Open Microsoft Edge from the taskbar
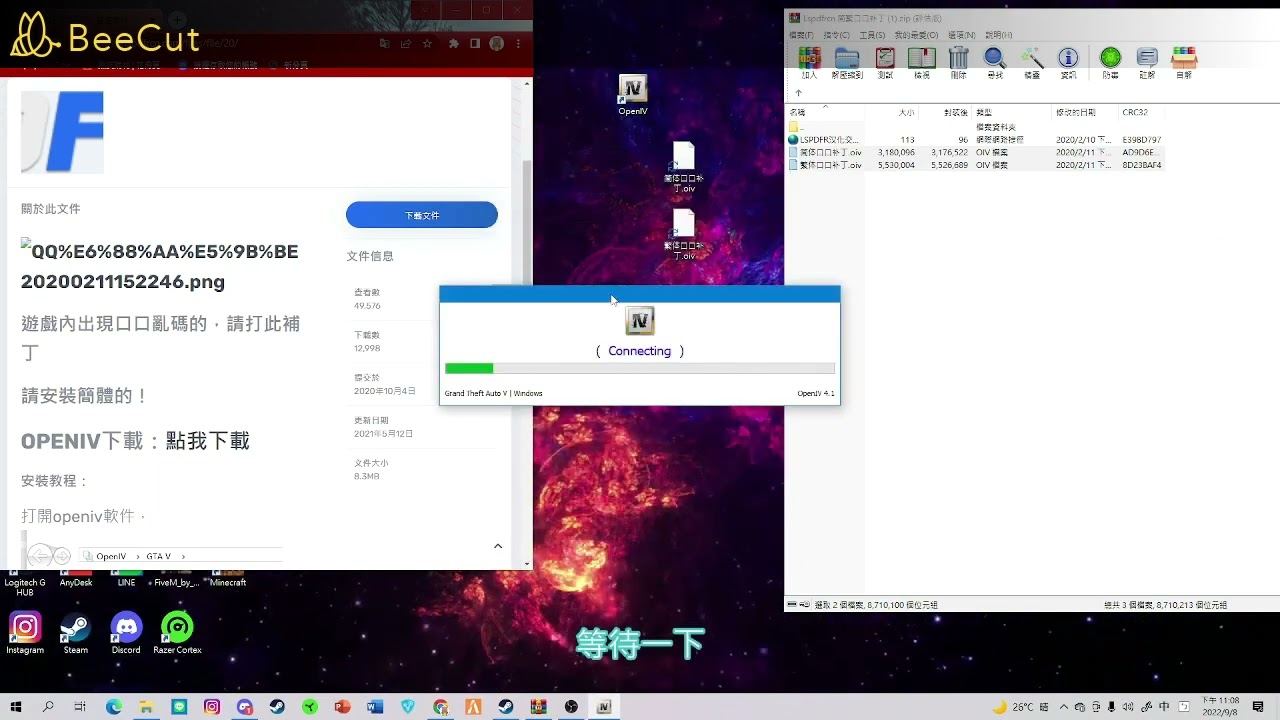 click(114, 707)
